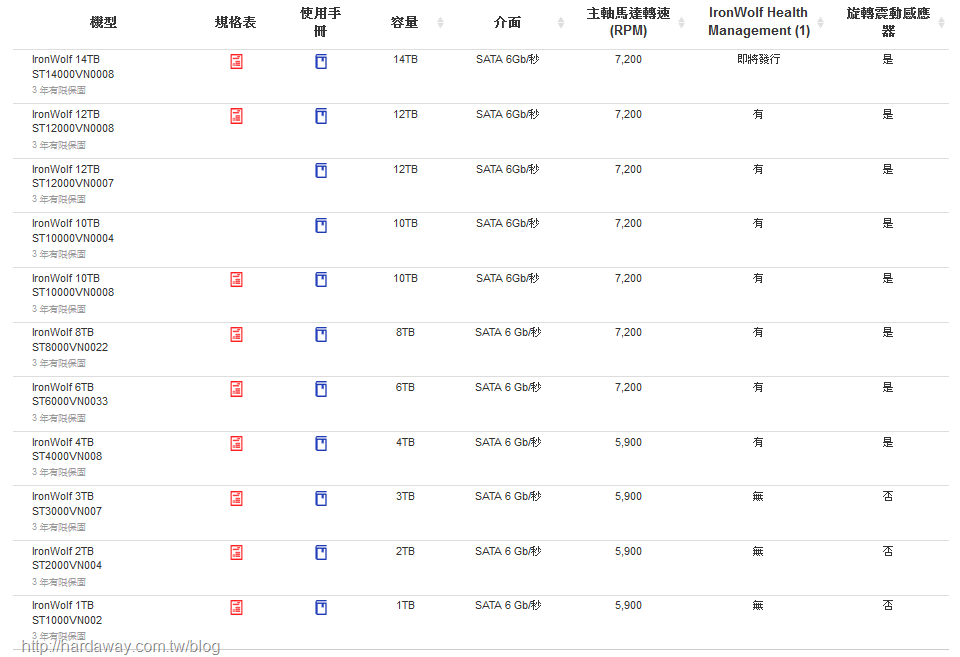This screenshot has width=960, height=657.
Task: Click the 2TB capacity cell
Action: tap(405, 552)
